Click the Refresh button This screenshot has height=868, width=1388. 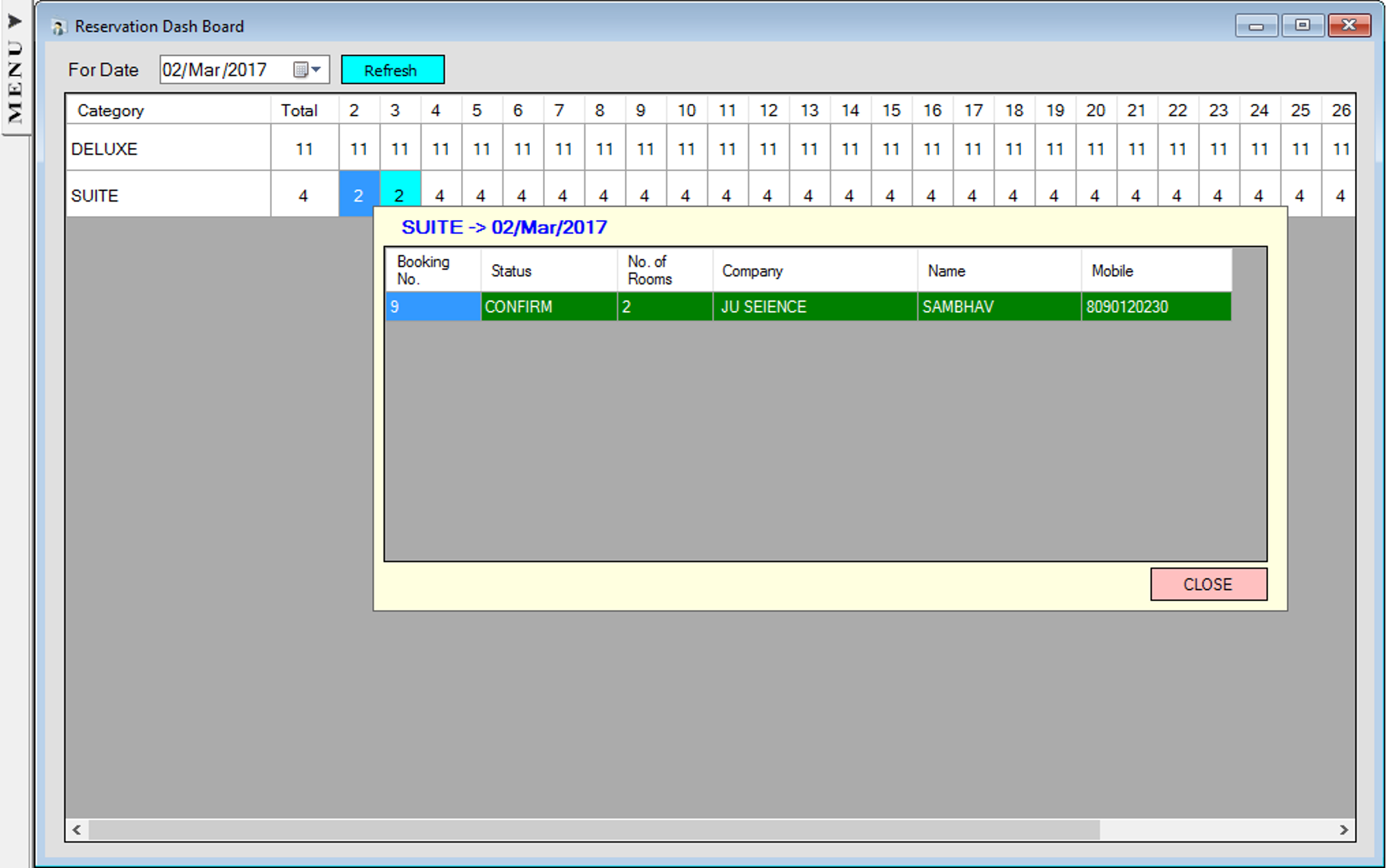click(392, 70)
